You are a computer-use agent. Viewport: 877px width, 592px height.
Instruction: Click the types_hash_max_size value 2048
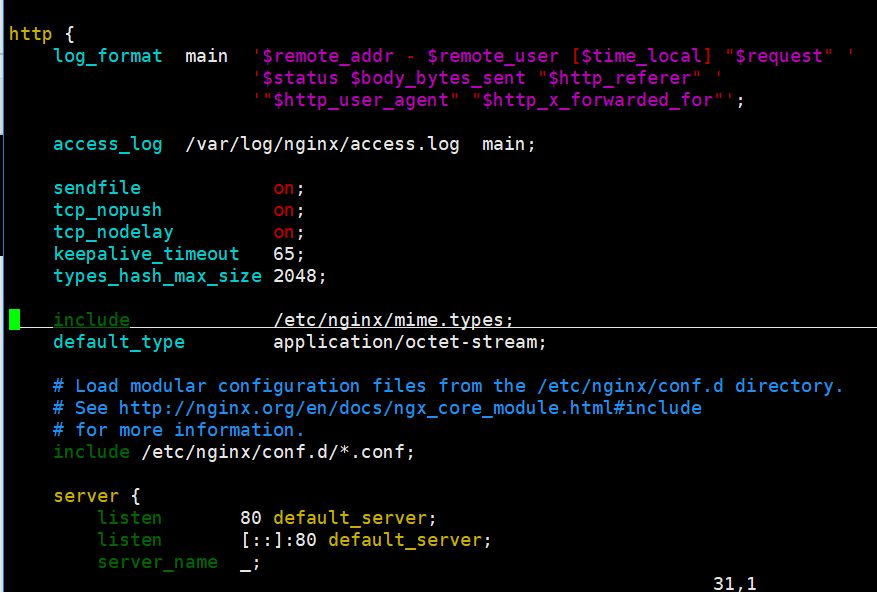[x=296, y=276]
